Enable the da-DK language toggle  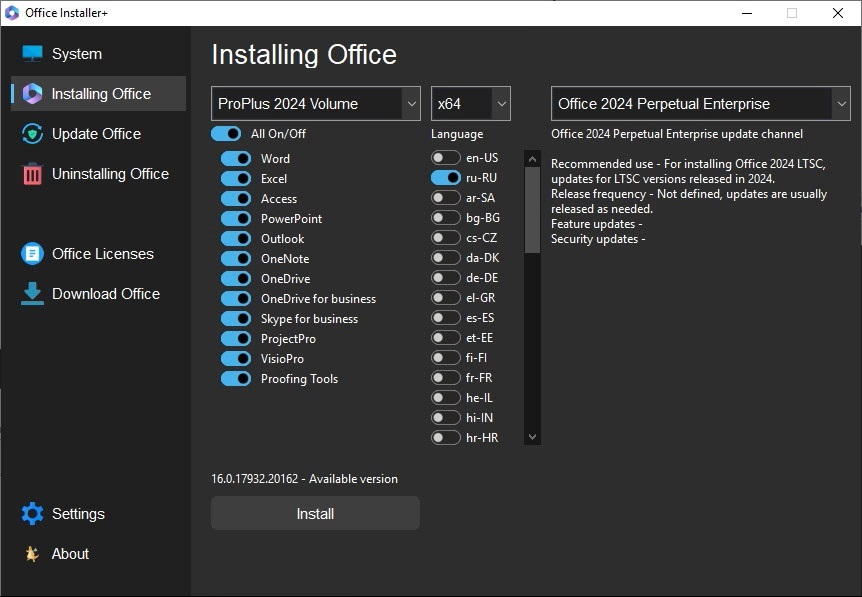446,257
